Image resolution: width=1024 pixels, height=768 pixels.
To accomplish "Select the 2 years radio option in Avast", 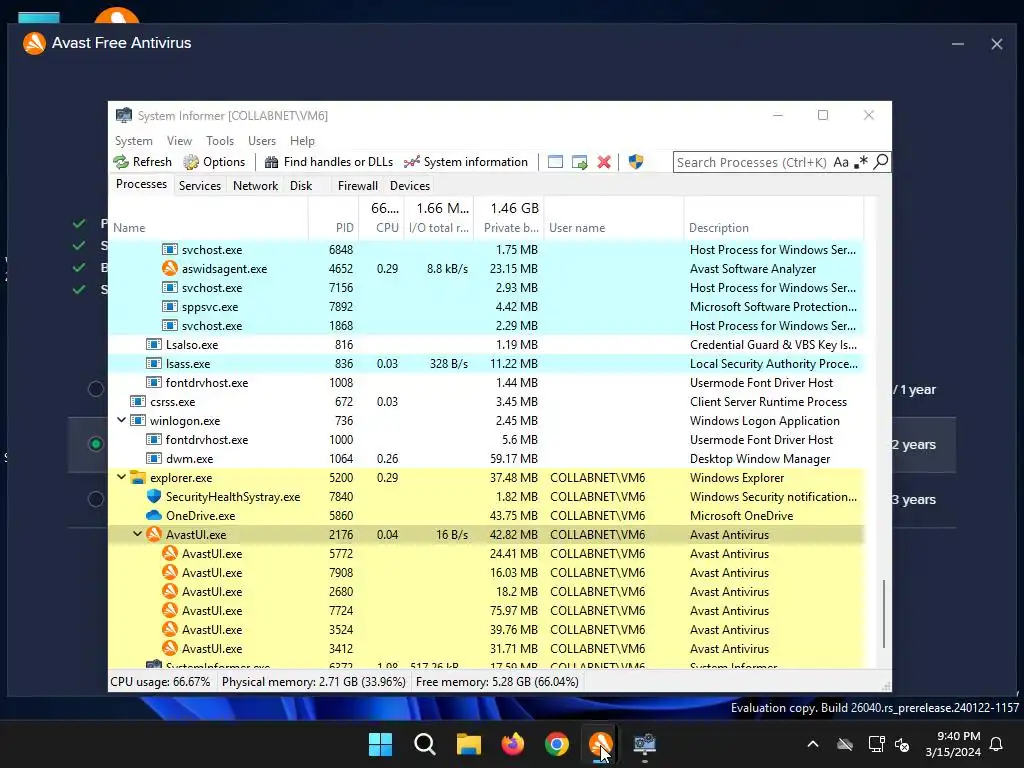I will 96,444.
